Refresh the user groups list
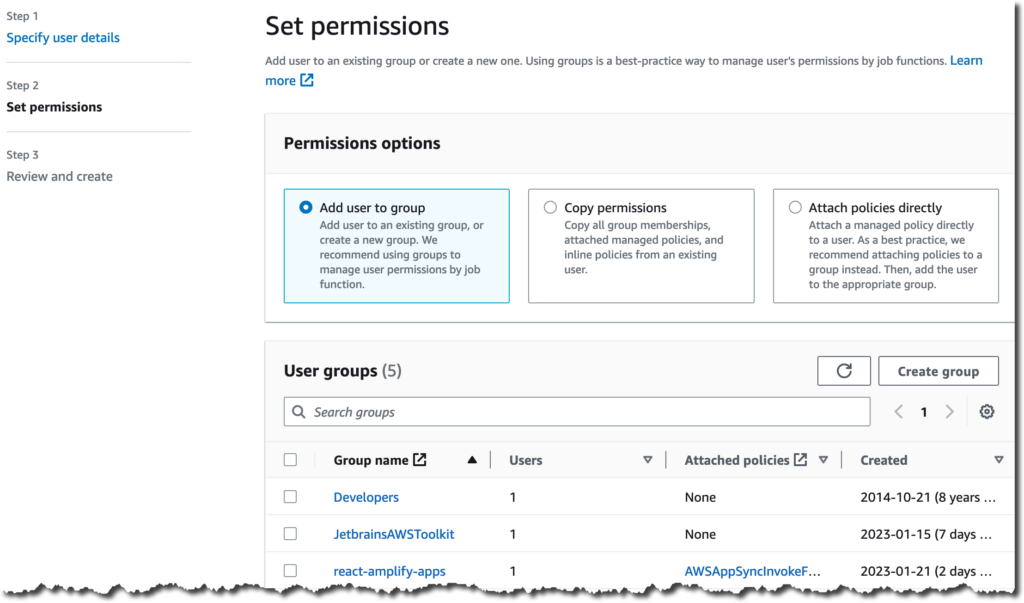Screen dimensions: 1024x603 [844, 371]
